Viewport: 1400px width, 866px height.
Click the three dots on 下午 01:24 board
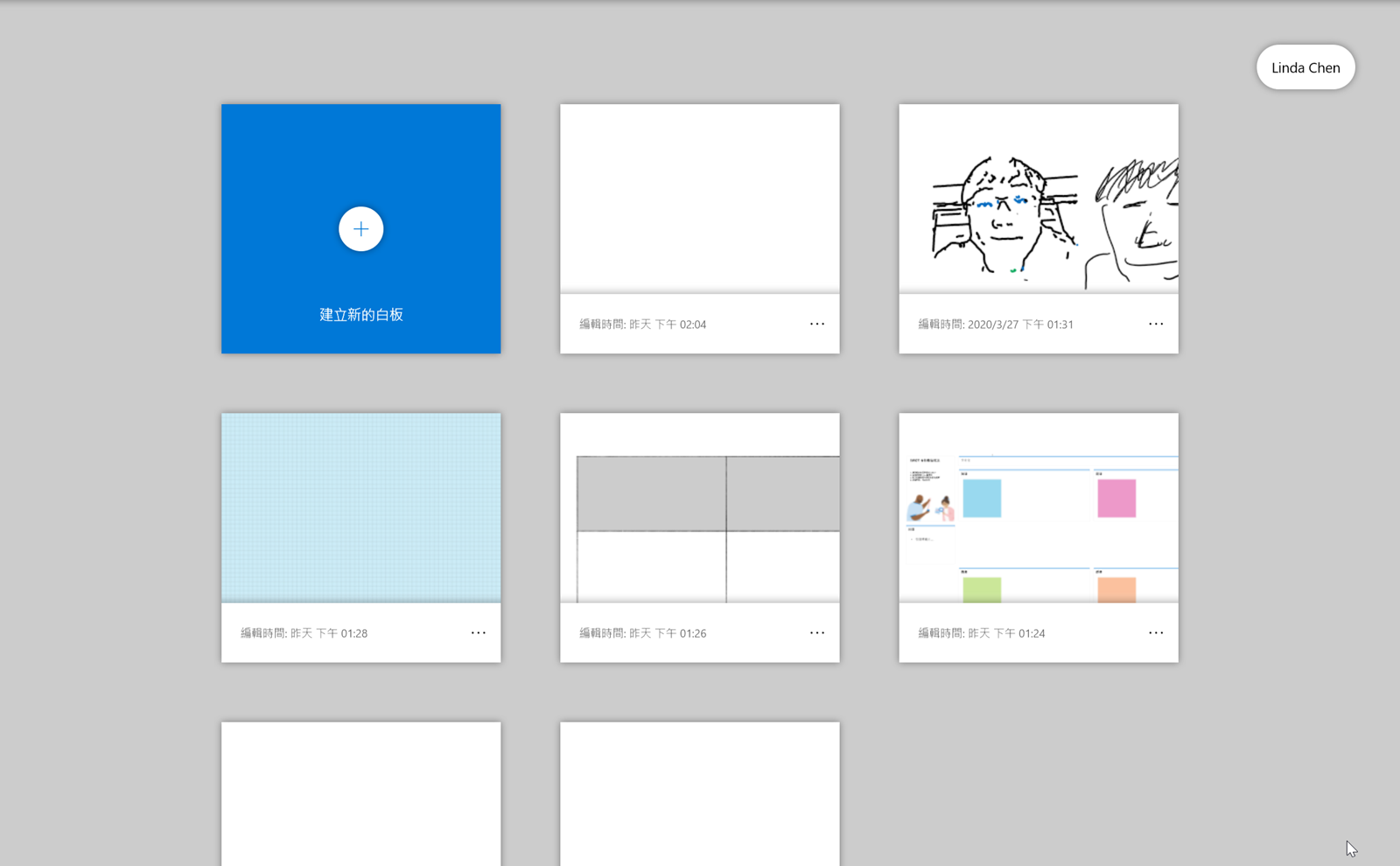[x=1155, y=632]
